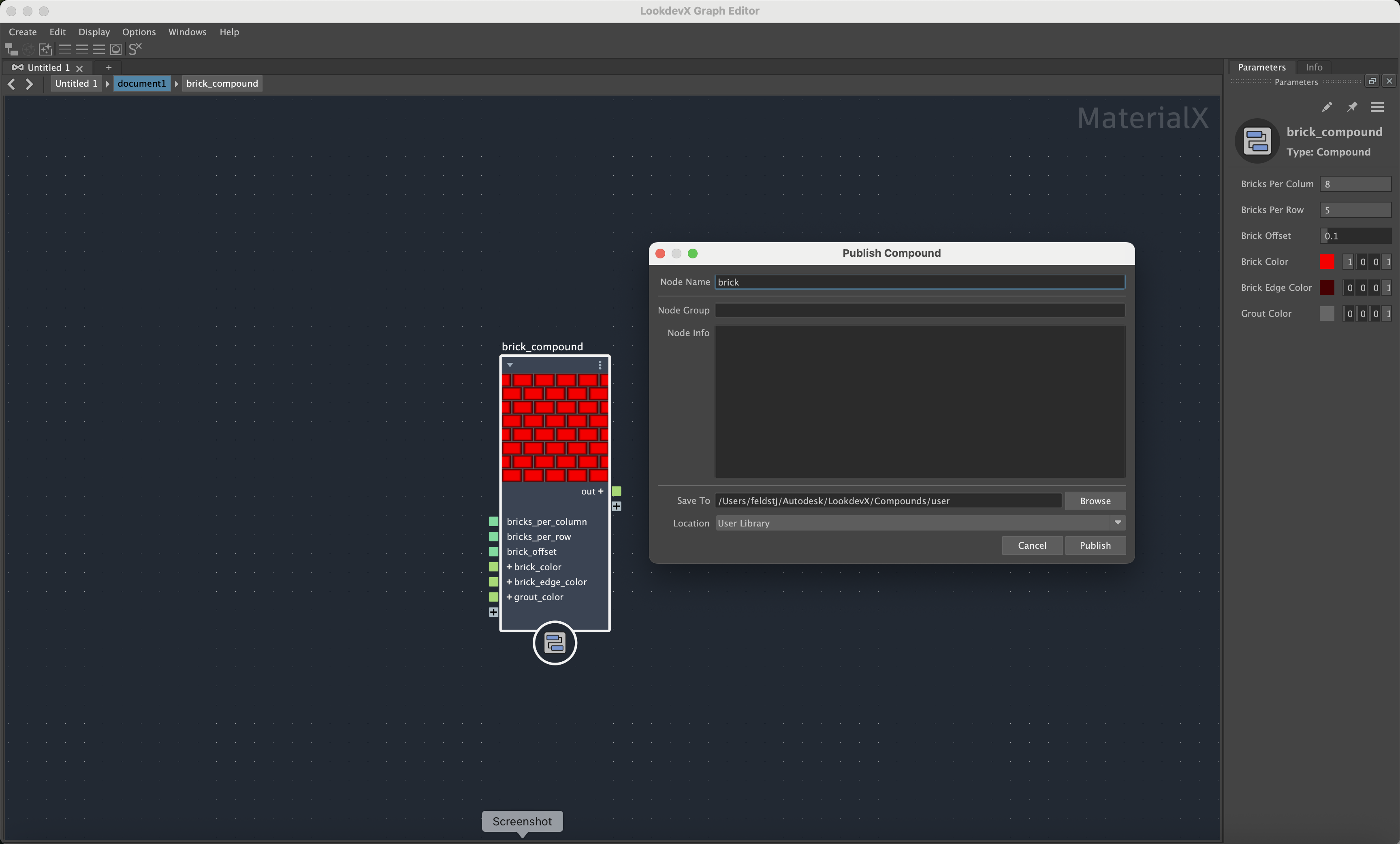This screenshot has height=844, width=1400.
Task: Switch to the Info tab
Action: 1314,67
